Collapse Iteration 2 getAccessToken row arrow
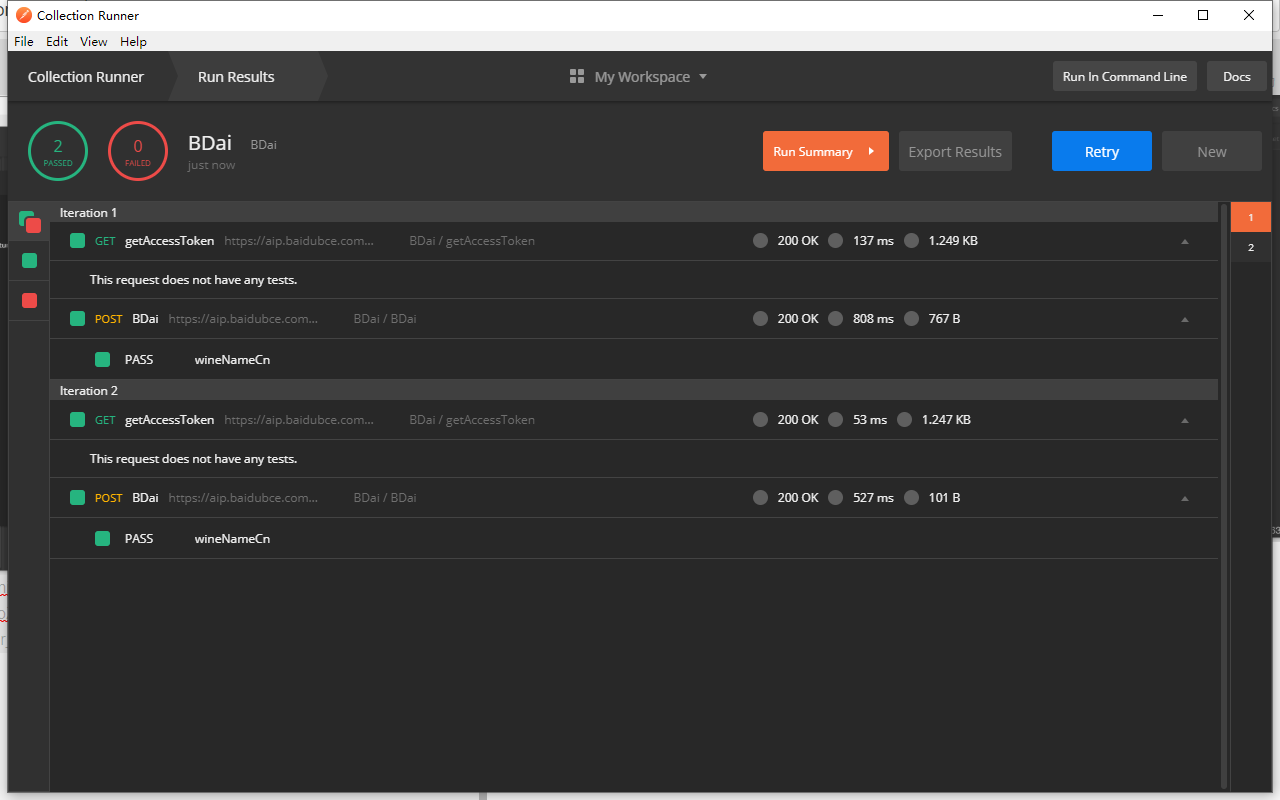The width and height of the screenshot is (1280, 800). point(1185,420)
